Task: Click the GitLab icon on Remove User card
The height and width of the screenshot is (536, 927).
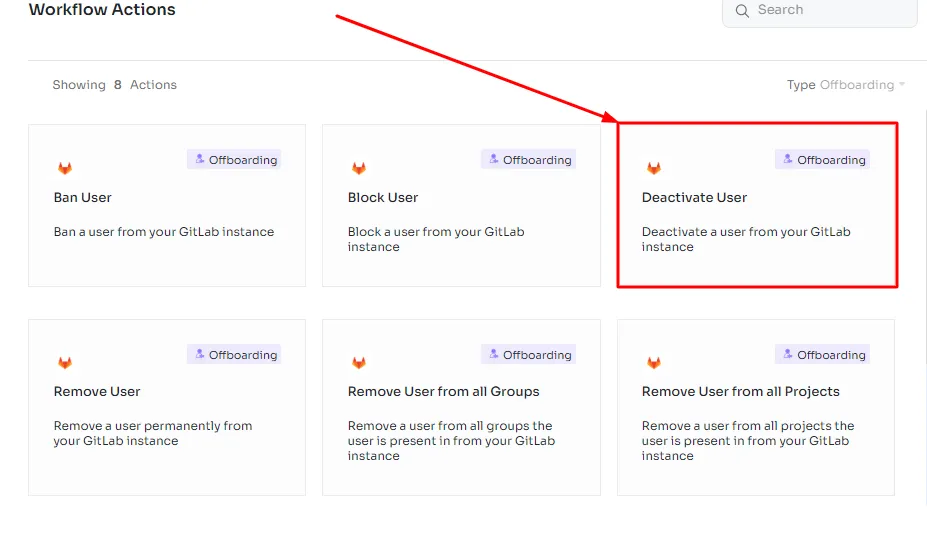Action: tap(65, 362)
